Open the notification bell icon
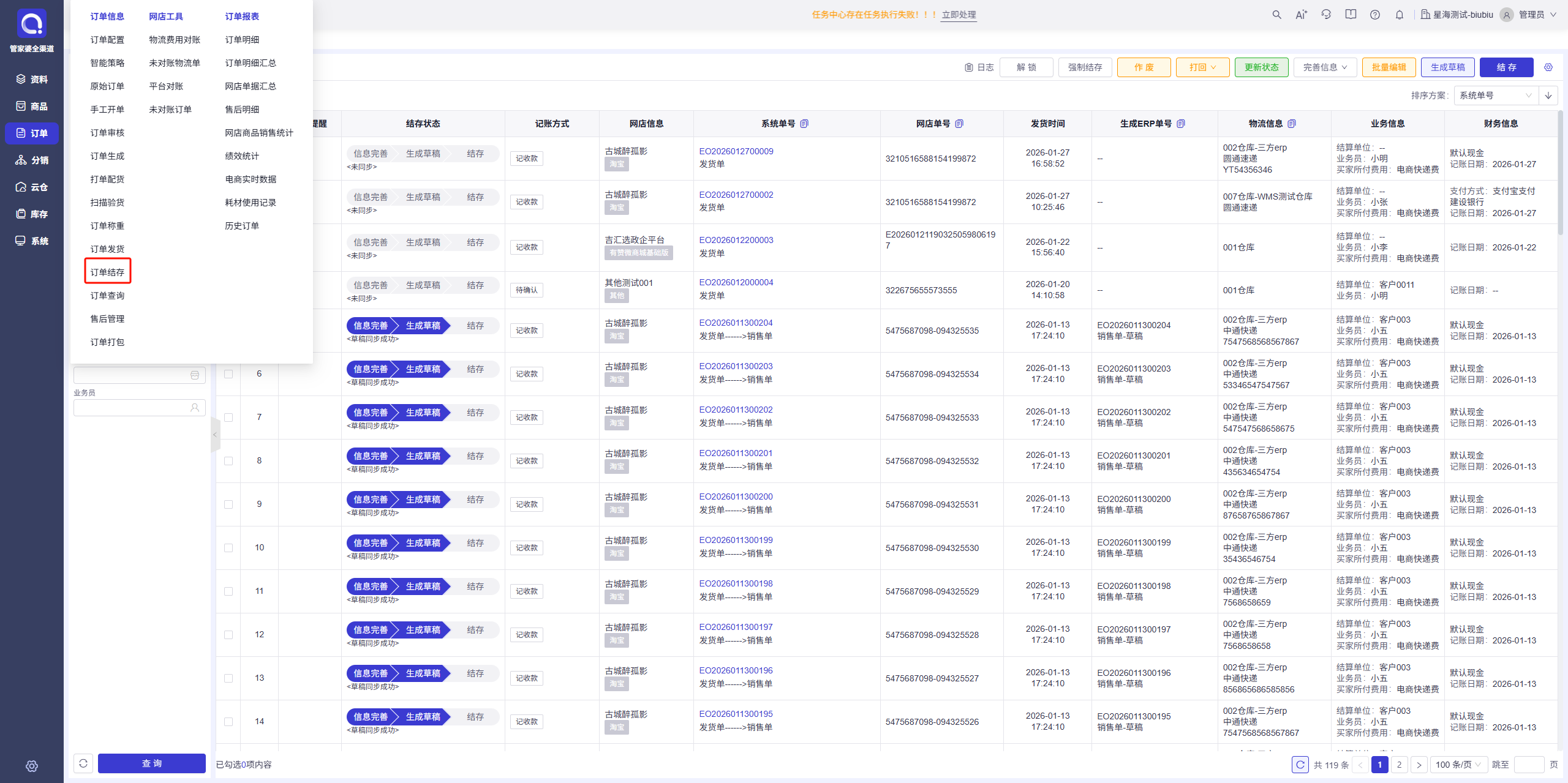Image resolution: width=1568 pixels, height=783 pixels. click(1400, 15)
